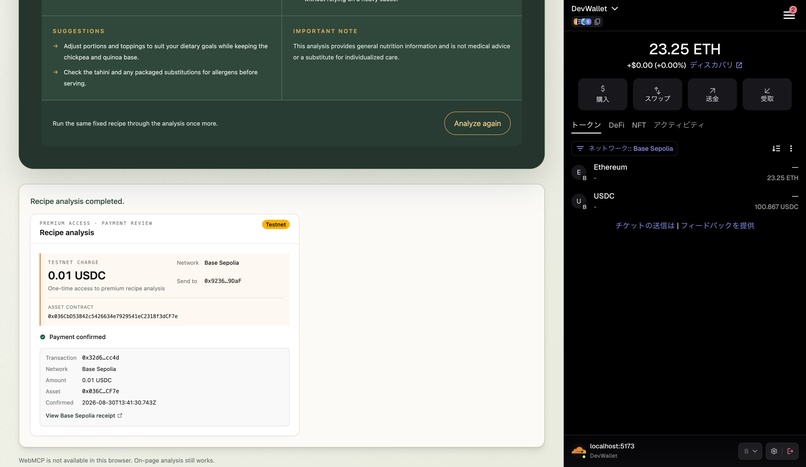Open the wallet hamburger menu with notification badge
The height and width of the screenshot is (467, 806).
coord(789,14)
